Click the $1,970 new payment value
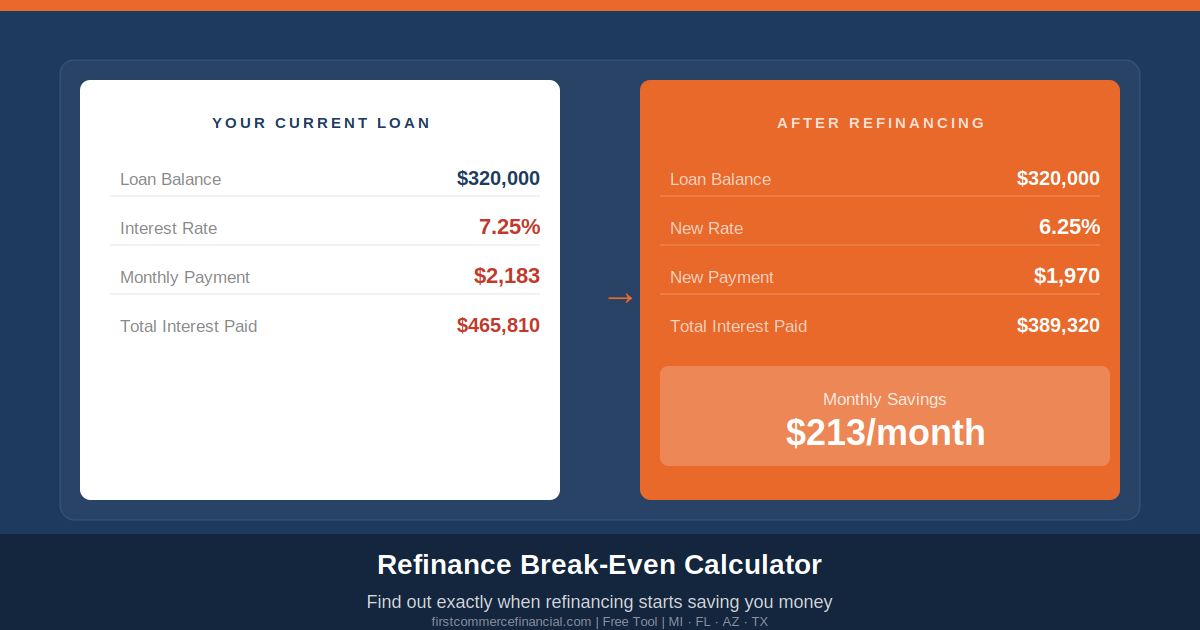Viewport: 1200px width, 630px height. [1066, 276]
